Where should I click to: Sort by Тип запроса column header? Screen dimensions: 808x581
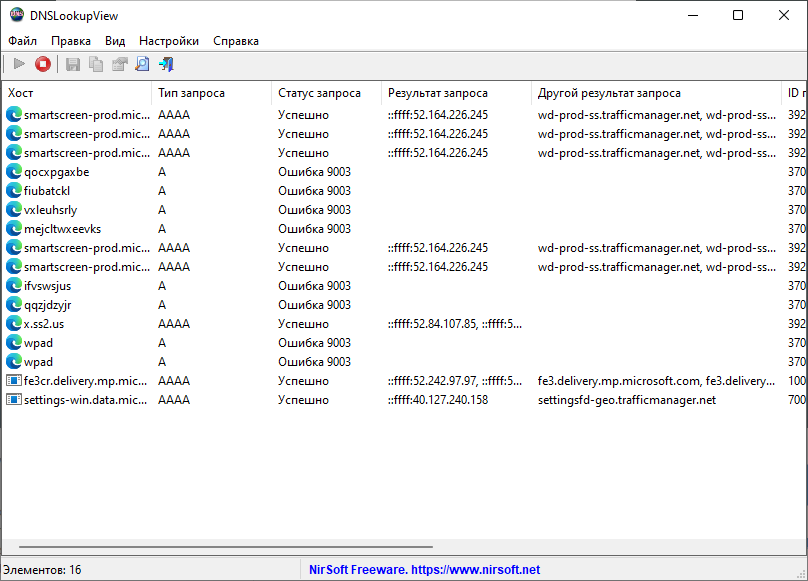[x=212, y=93]
